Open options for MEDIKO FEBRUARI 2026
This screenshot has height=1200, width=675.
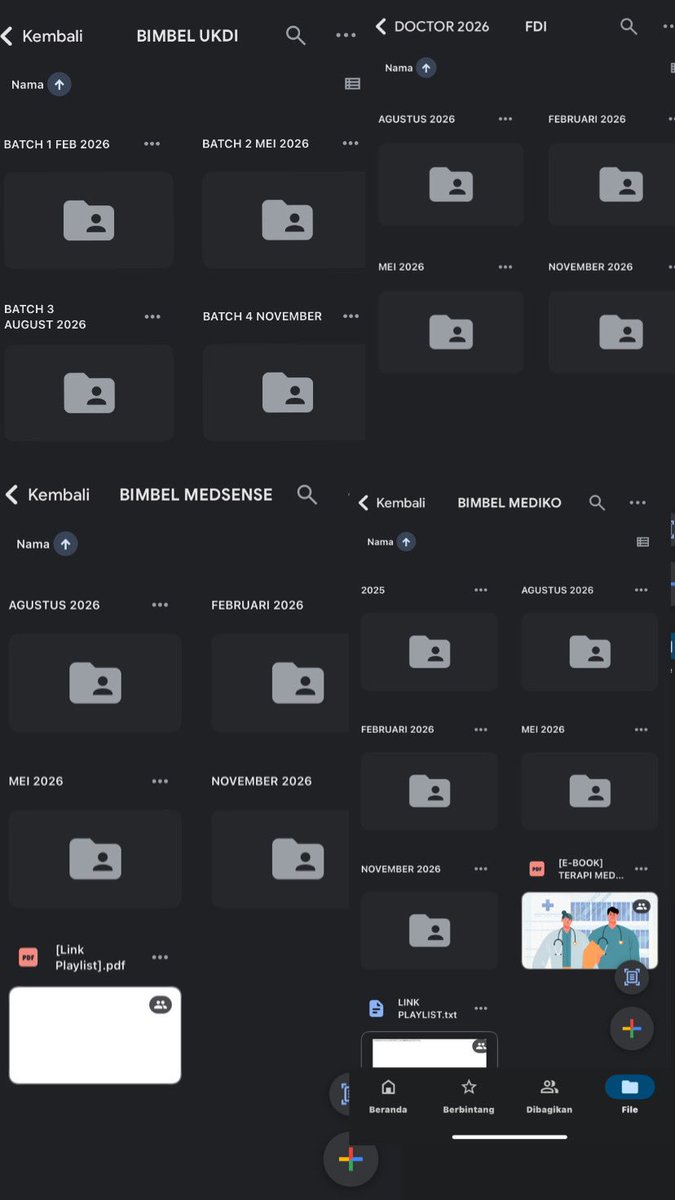481,729
